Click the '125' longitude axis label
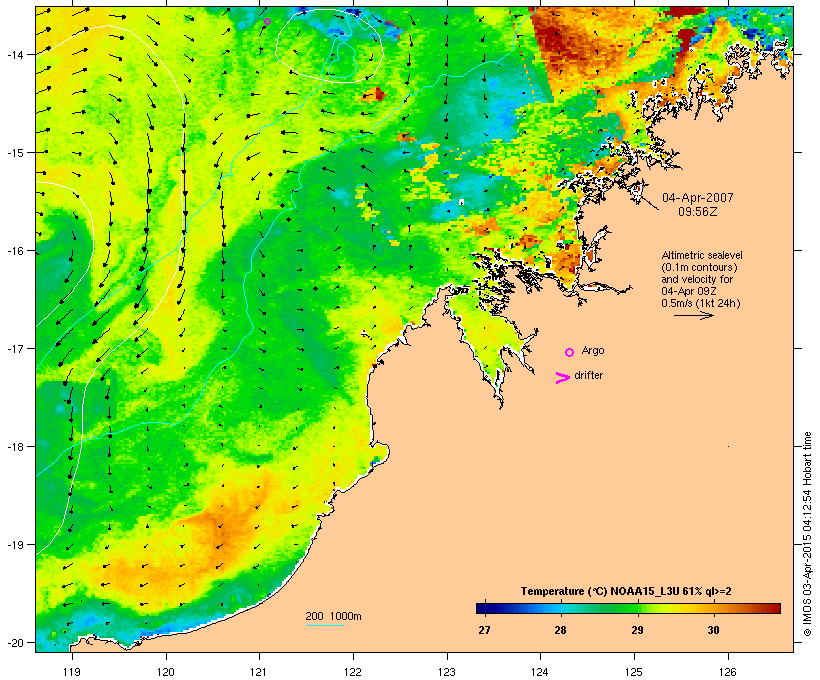 634,672
